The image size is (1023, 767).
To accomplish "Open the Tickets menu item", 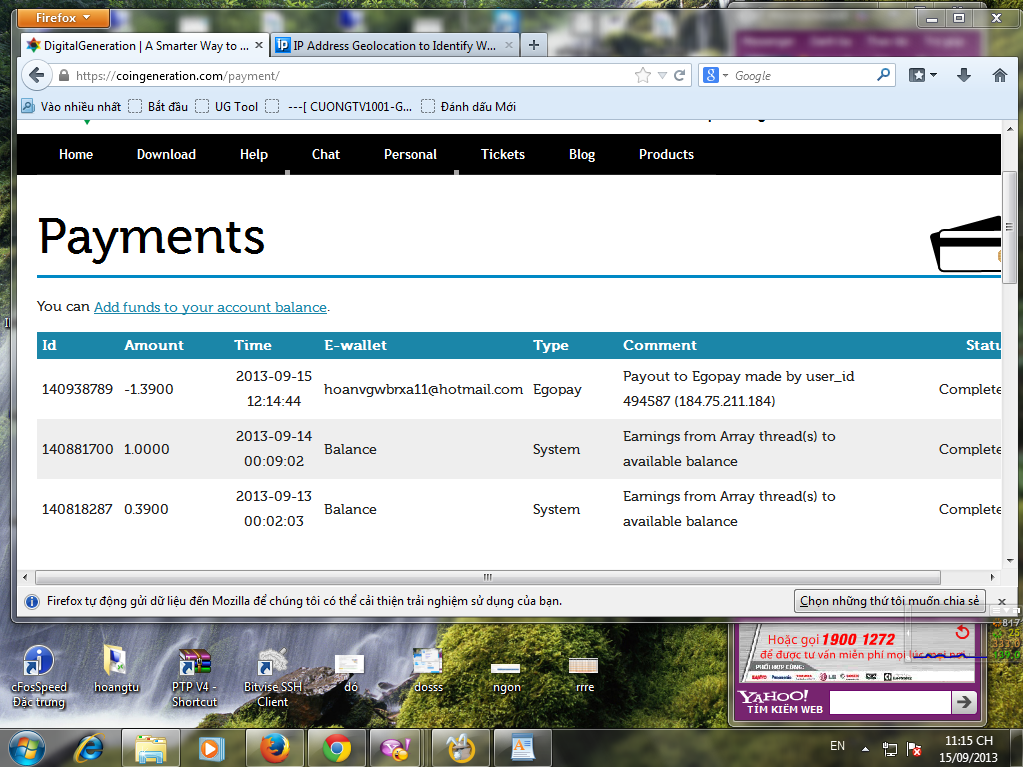I will [502, 154].
